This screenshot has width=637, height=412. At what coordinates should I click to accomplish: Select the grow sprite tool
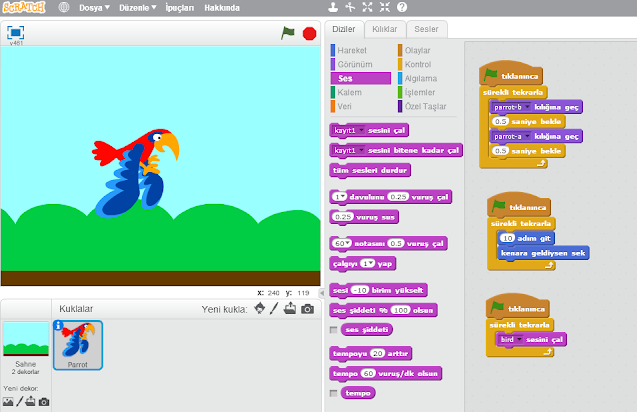tap(367, 7)
